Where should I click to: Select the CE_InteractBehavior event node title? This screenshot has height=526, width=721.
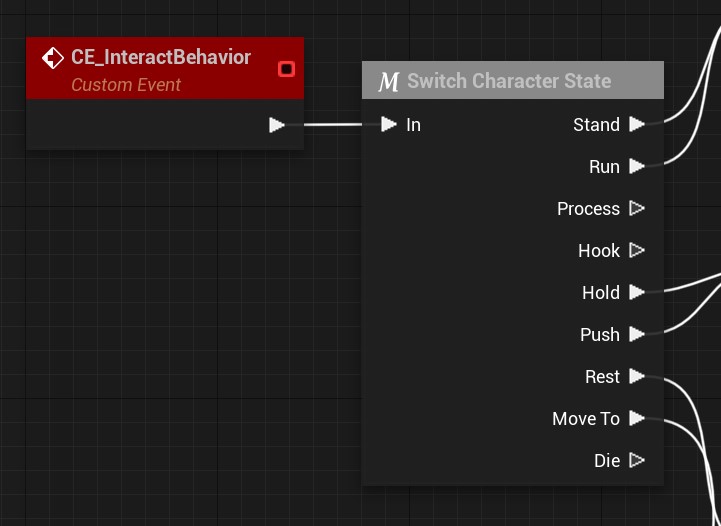click(x=160, y=57)
